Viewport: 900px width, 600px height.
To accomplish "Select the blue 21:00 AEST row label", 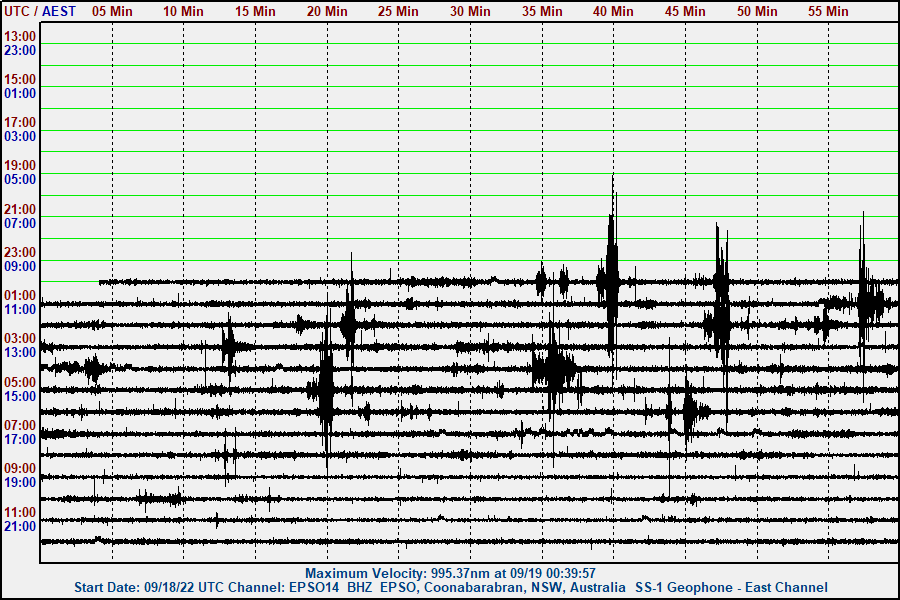I will point(20,526).
